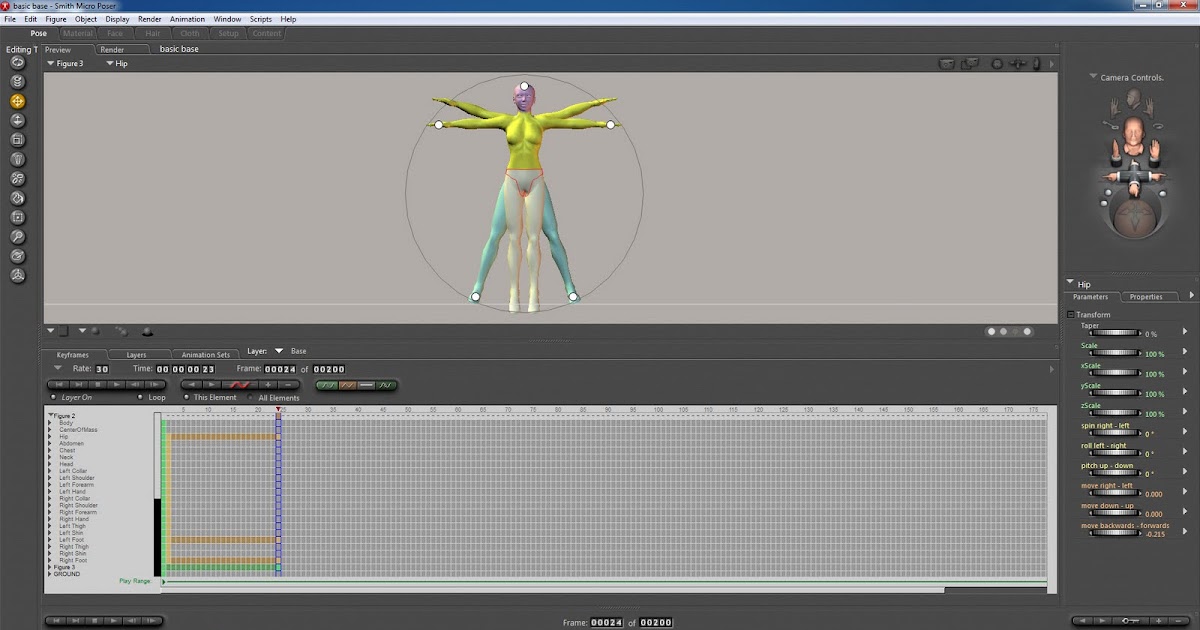Click Delete Keyframes minus button
1200x630 pixels.
pos(289,384)
